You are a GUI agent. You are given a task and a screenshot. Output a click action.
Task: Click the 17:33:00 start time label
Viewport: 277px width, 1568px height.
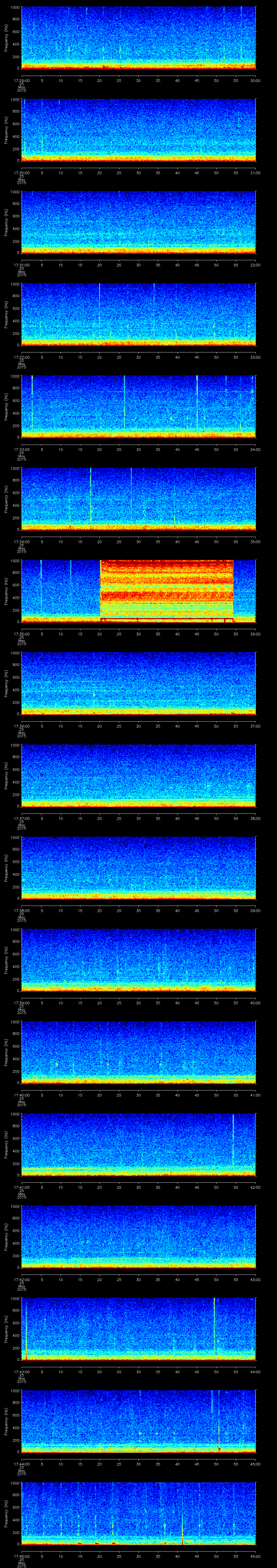(21, 449)
